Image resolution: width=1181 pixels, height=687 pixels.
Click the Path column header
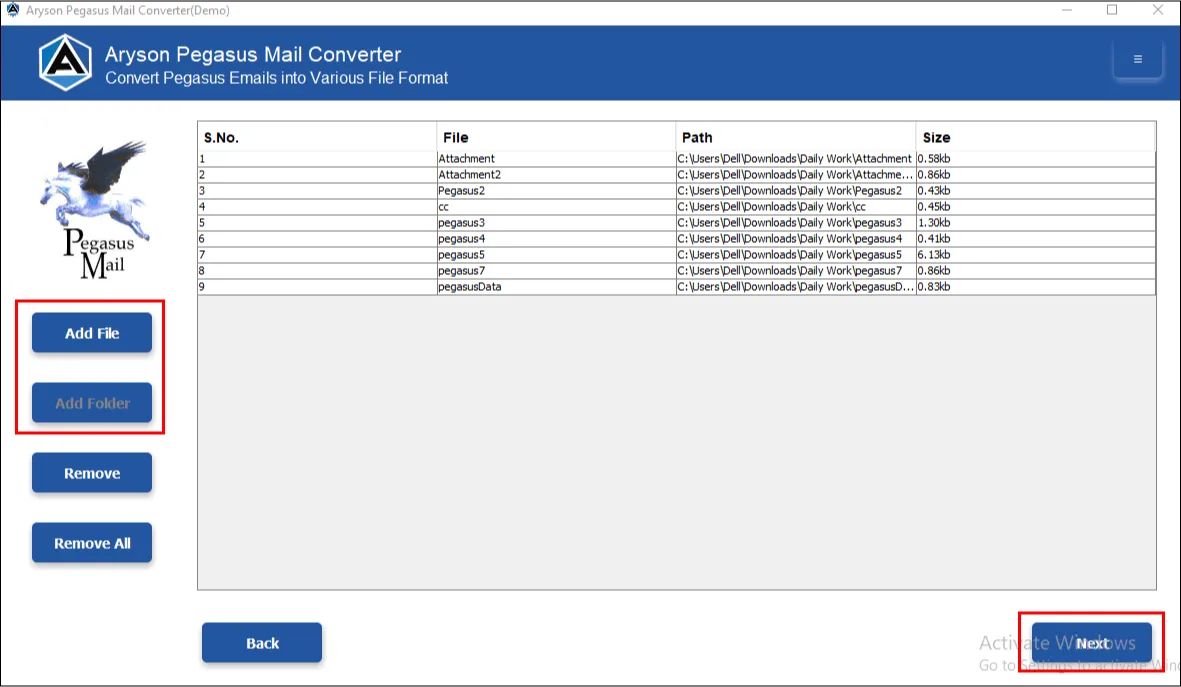tap(795, 137)
